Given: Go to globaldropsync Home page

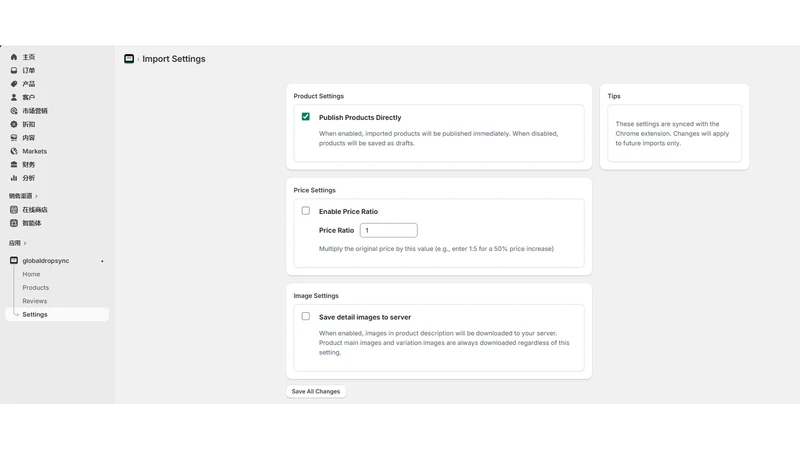Looking at the screenshot, I should [x=31, y=274].
